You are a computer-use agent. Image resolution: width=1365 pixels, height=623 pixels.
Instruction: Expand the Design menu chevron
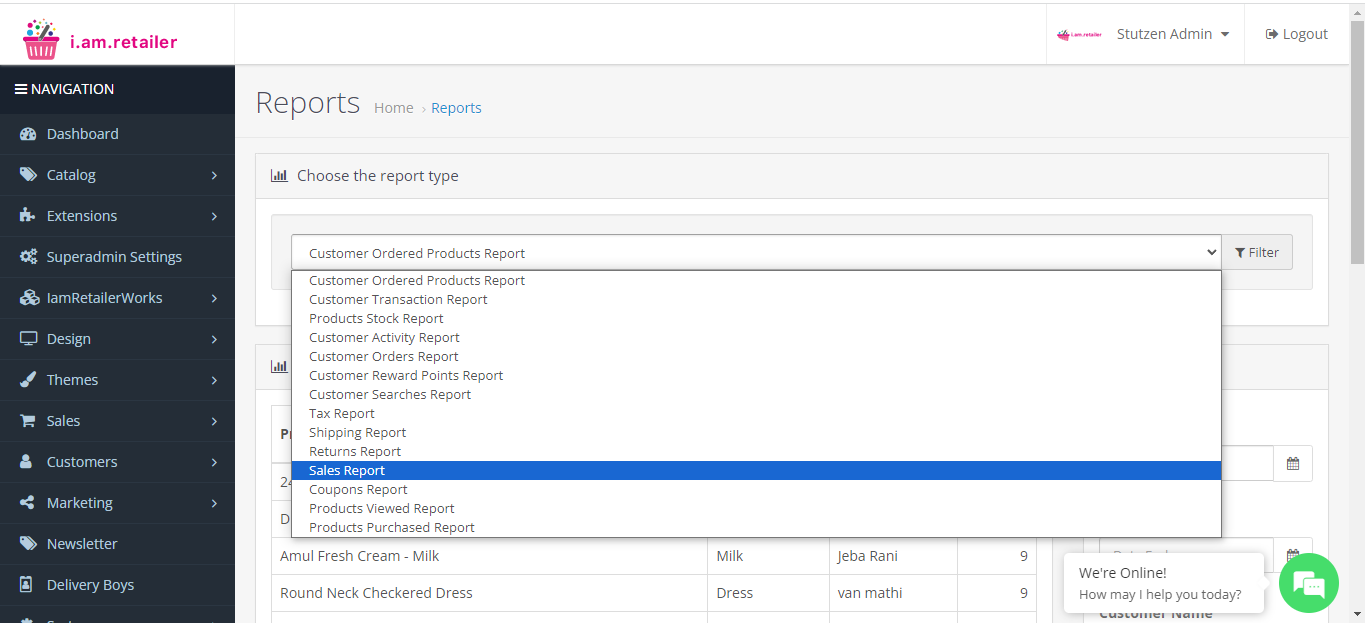(214, 339)
